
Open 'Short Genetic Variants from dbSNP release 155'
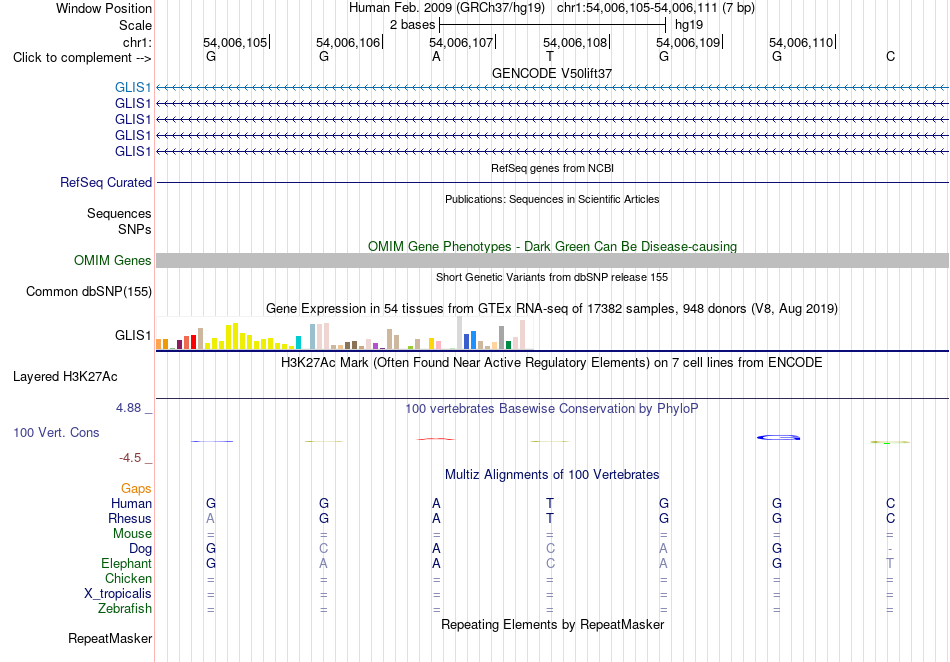(552, 277)
